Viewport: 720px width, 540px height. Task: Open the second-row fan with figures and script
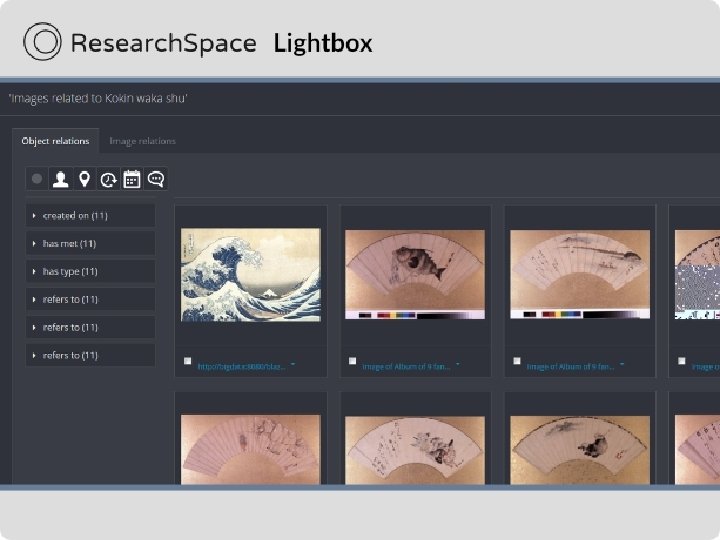(x=415, y=450)
